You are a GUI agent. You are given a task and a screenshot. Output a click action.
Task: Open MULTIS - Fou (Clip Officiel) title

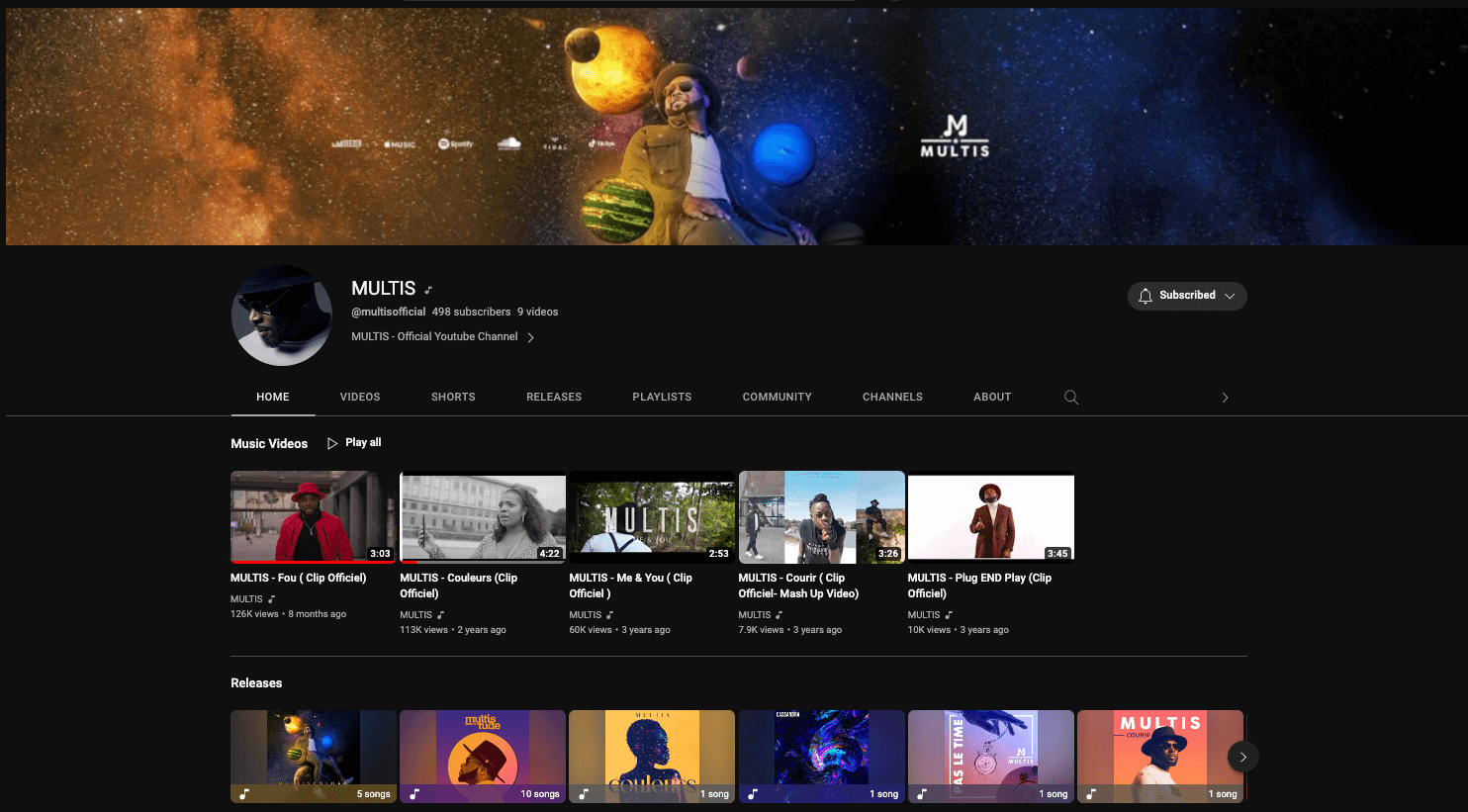click(x=298, y=578)
